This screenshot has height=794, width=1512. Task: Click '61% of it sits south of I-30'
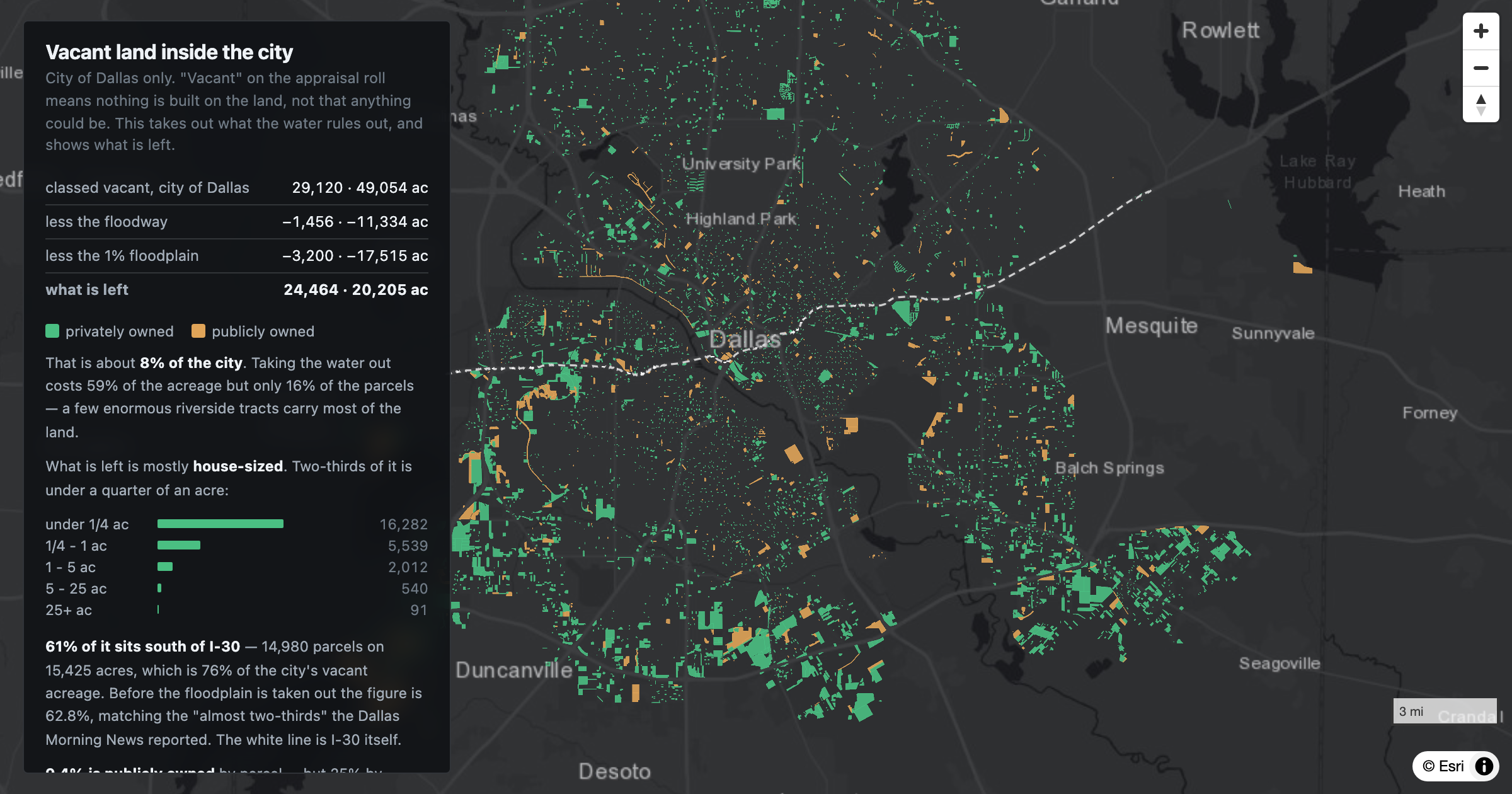pyautogui.click(x=142, y=647)
